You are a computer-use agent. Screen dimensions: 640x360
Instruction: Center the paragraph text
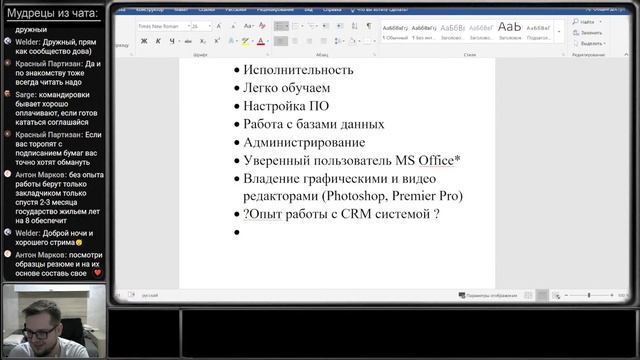pos(295,41)
